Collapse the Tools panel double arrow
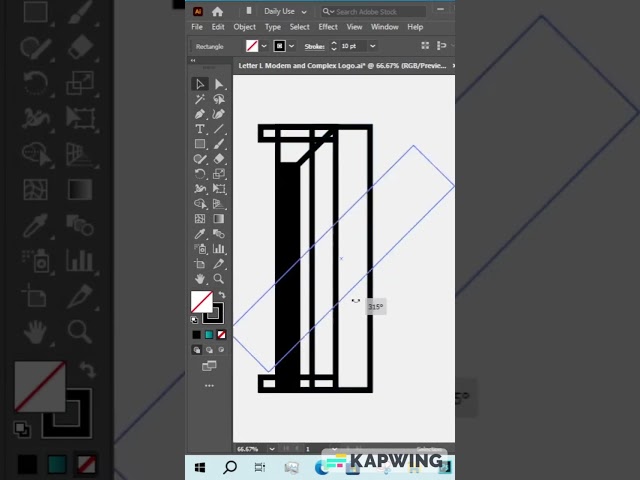Viewport: 640px width, 480px height. [193, 60]
